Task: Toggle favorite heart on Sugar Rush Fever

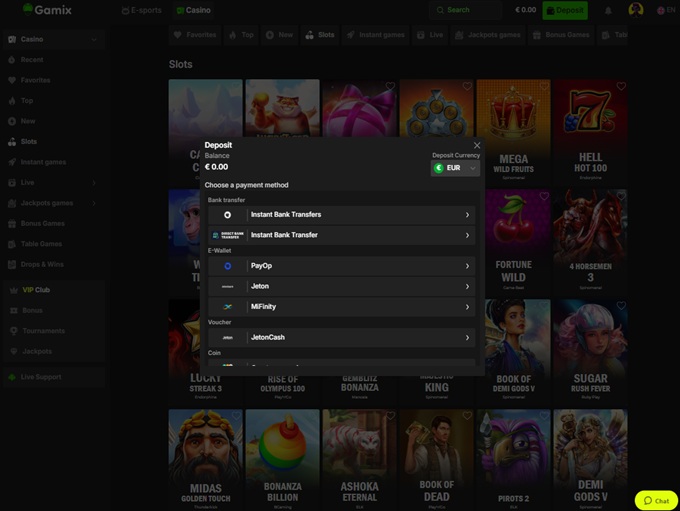Action: 621,307
